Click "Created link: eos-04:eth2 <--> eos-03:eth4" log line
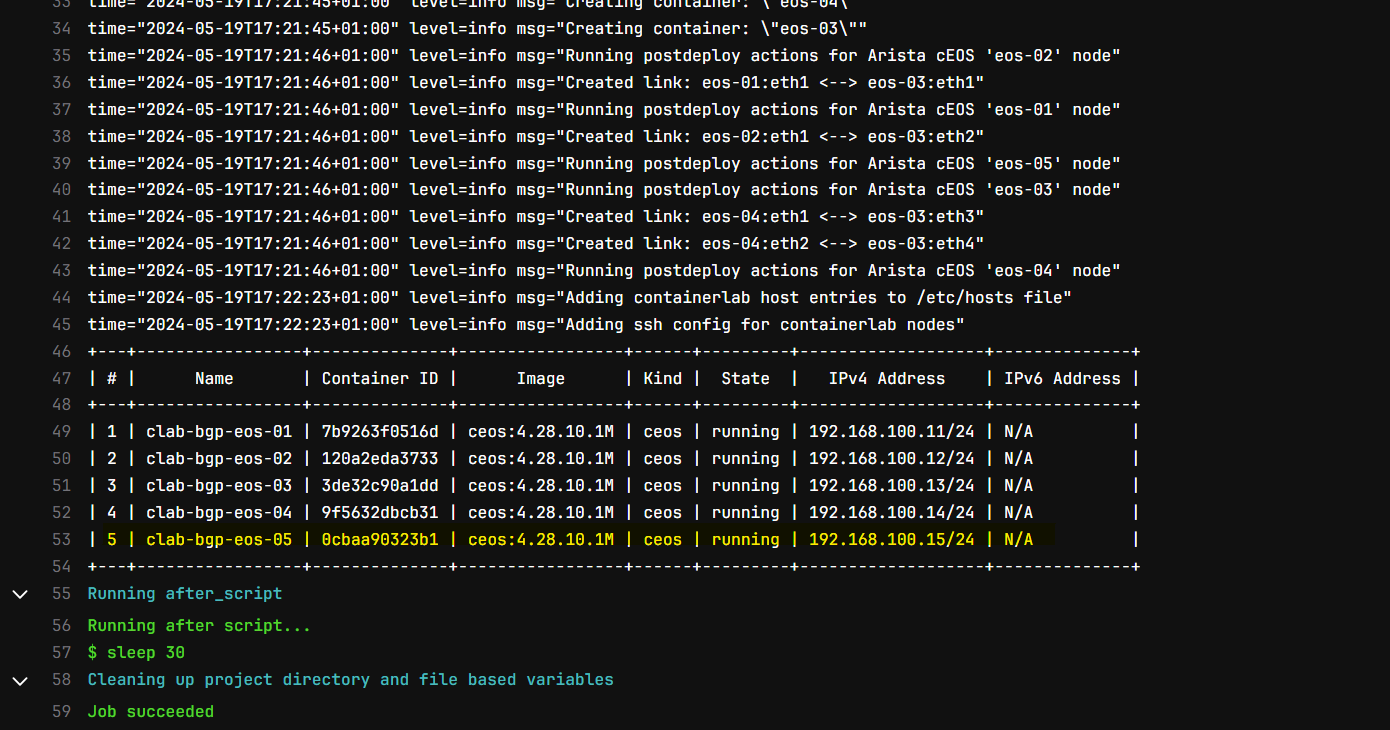Image resolution: width=1390 pixels, height=730 pixels. [775, 243]
